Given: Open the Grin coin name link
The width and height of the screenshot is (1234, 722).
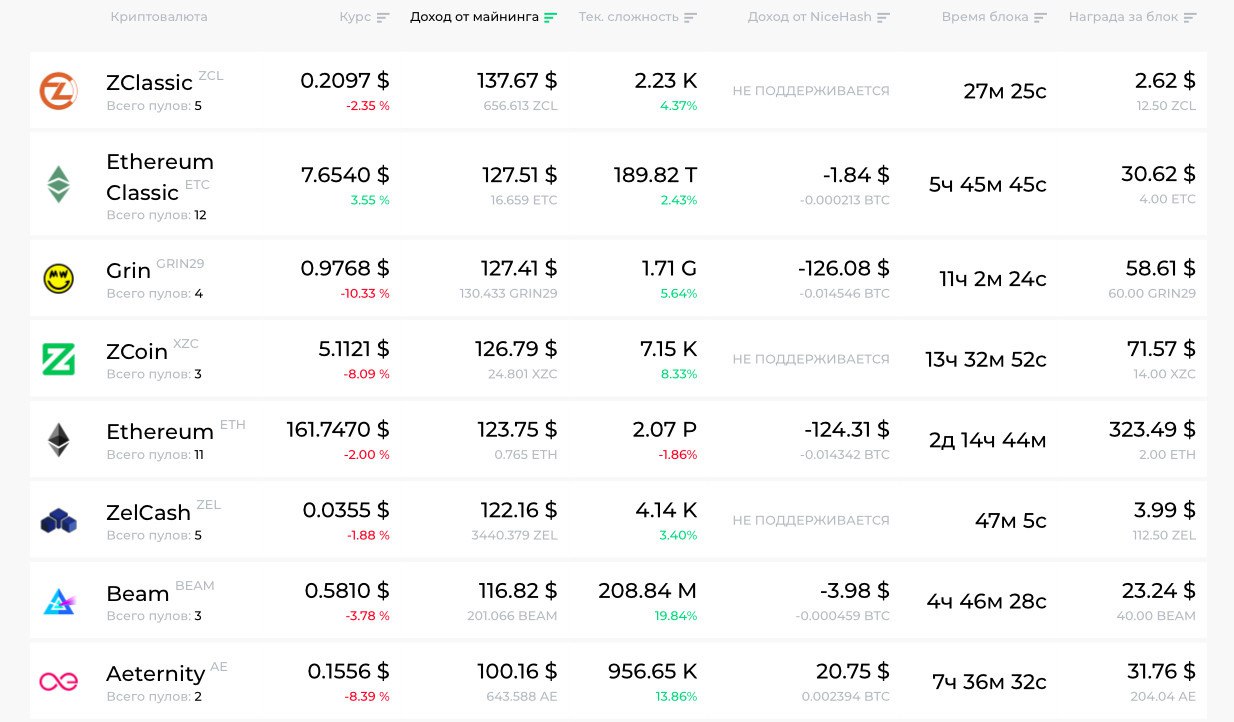Looking at the screenshot, I should tap(128, 271).
